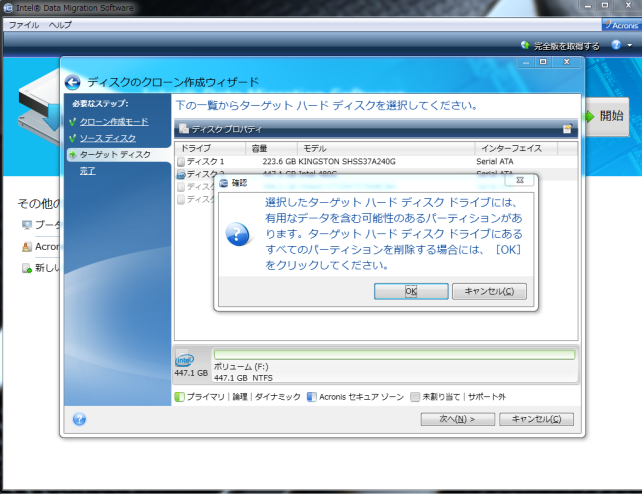Viewport: 642px width, 494px height.
Task: Click the checkmark next to ソース ディスク
Action: point(72,138)
